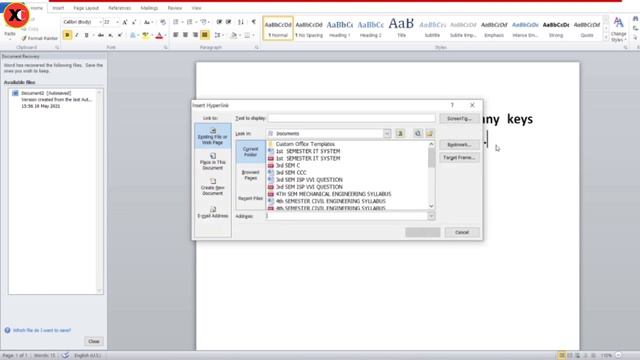Click the Borders icon
This screenshot has height=360, width=640.
247,36
